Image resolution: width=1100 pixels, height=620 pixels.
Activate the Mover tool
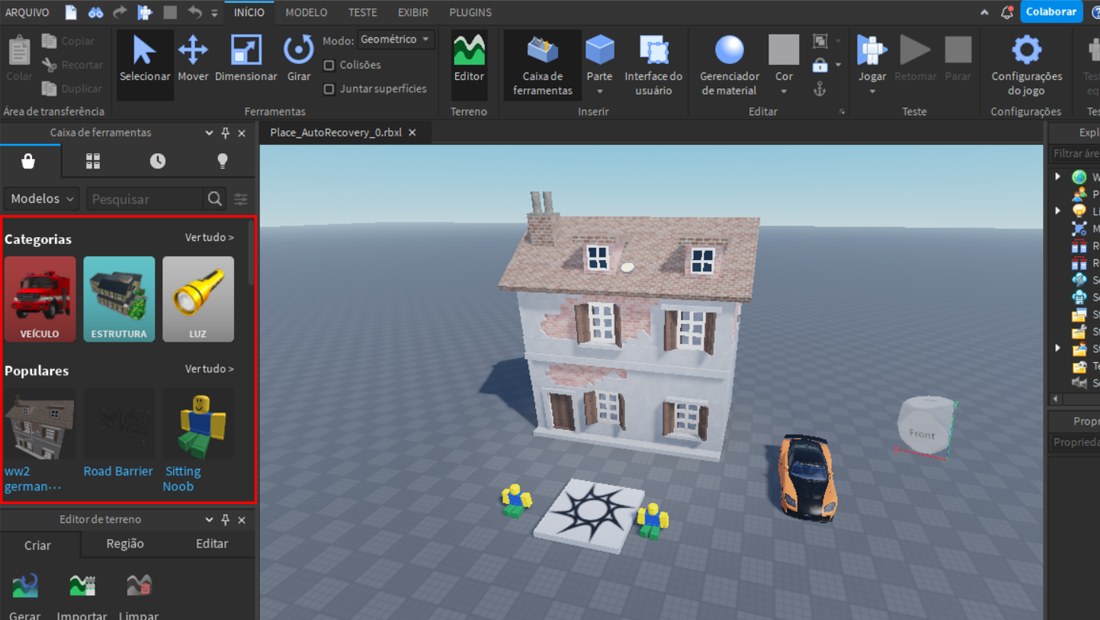point(193,60)
